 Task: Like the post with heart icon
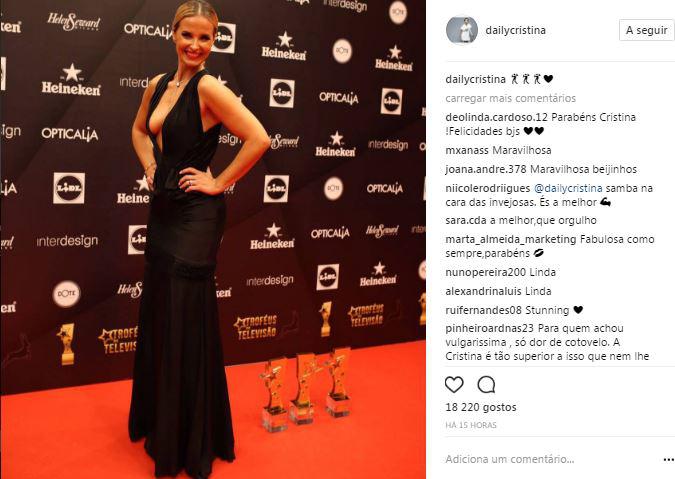(454, 384)
